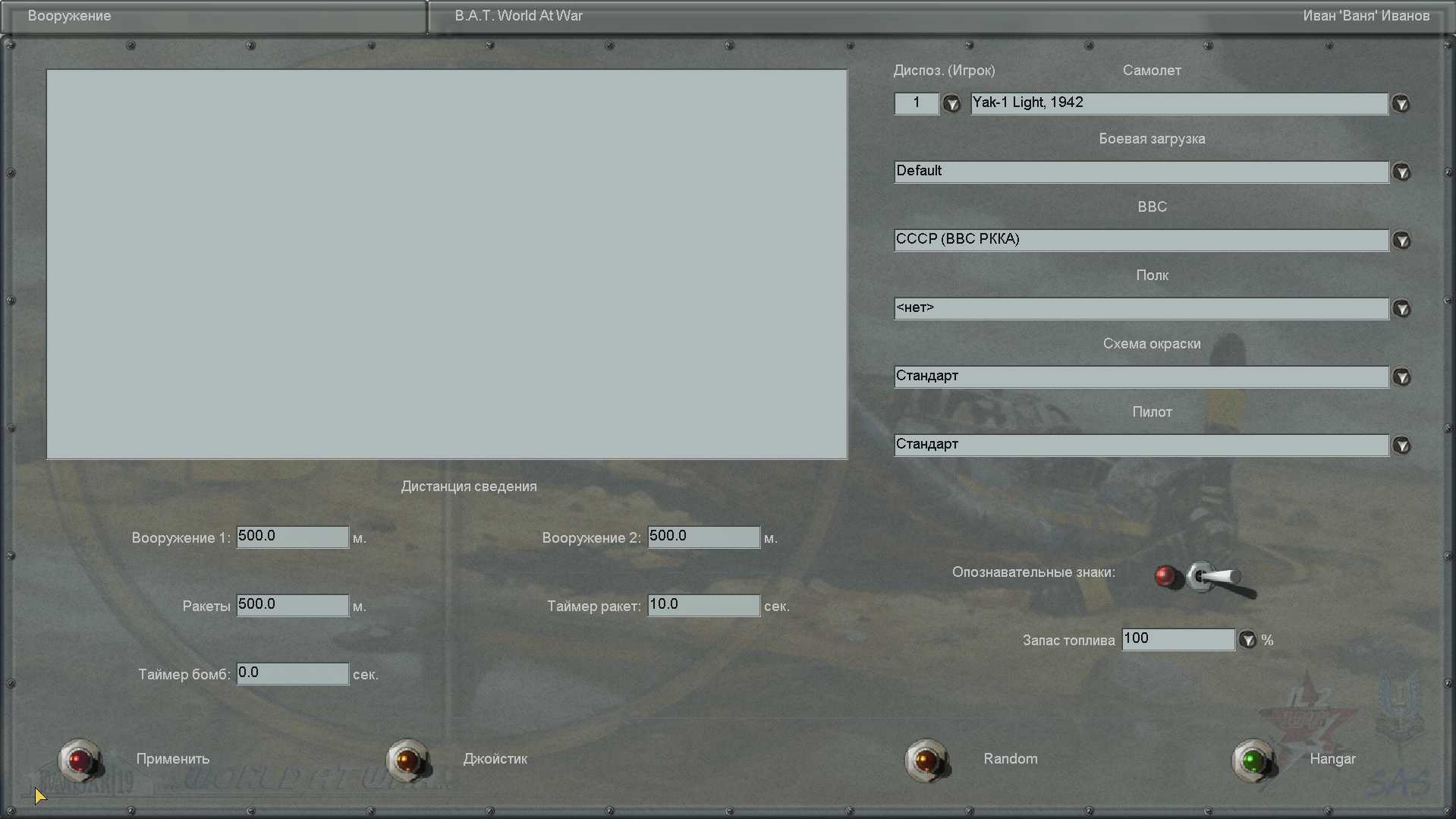Click the red indicator lamp beside Опознавательные знаки
1456x819 pixels.
[1165, 576]
